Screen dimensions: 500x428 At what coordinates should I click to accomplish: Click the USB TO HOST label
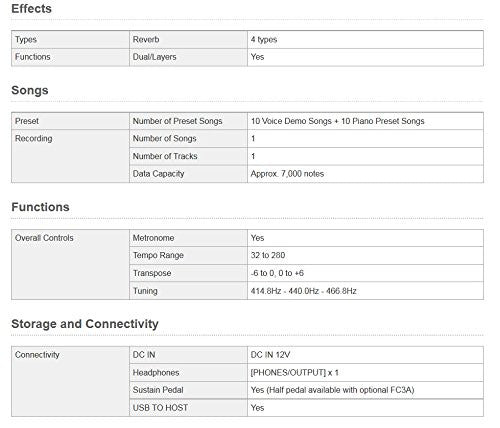click(x=160, y=408)
